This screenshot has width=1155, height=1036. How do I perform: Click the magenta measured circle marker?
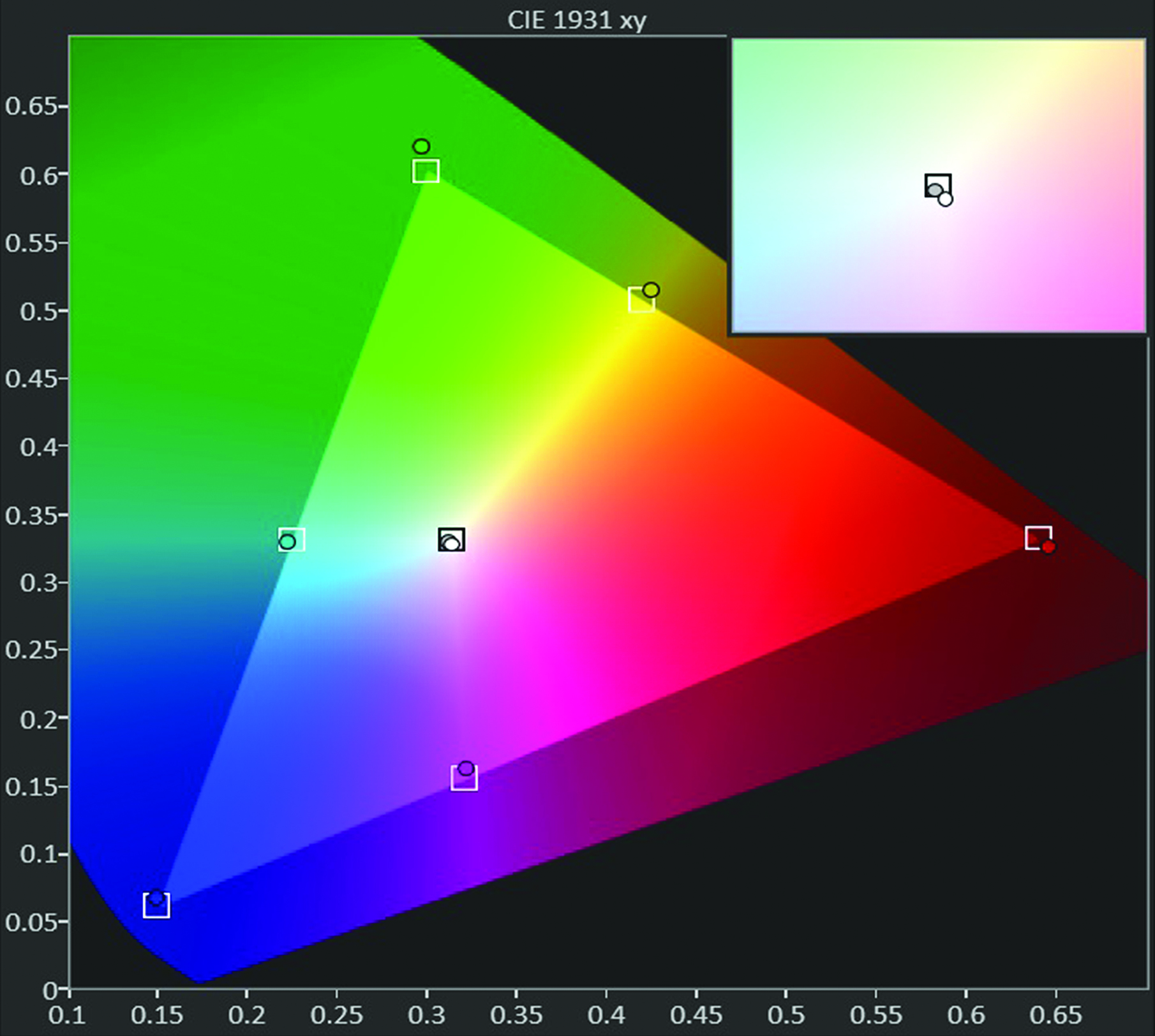(x=466, y=769)
